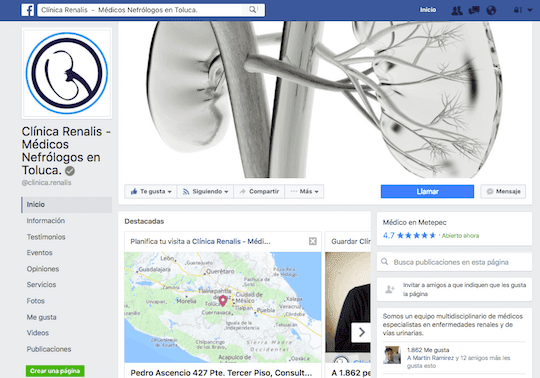
Task: Show next Destacadas card with arrow
Action: [361, 332]
